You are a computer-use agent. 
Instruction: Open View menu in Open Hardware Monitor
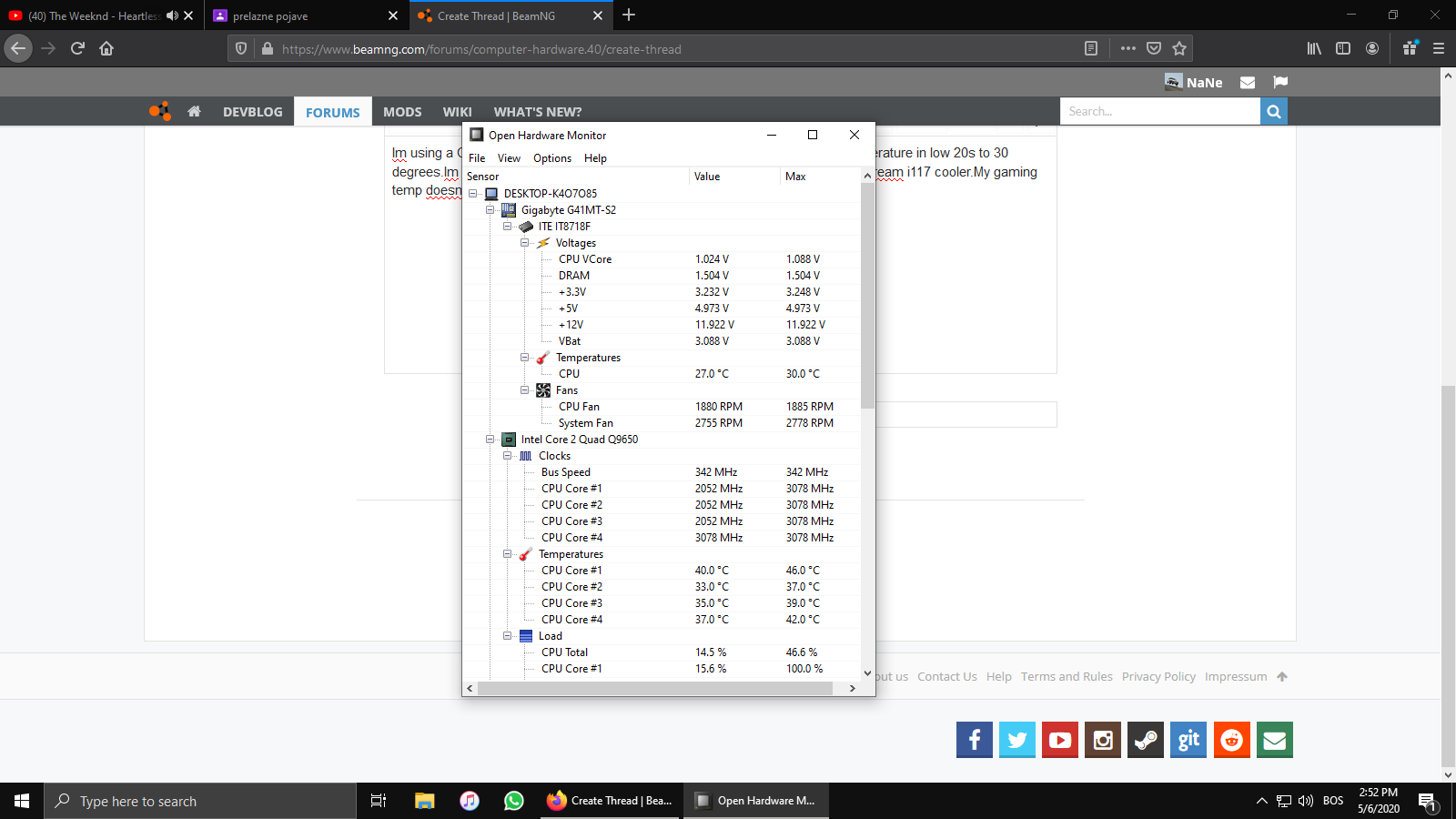tap(509, 158)
